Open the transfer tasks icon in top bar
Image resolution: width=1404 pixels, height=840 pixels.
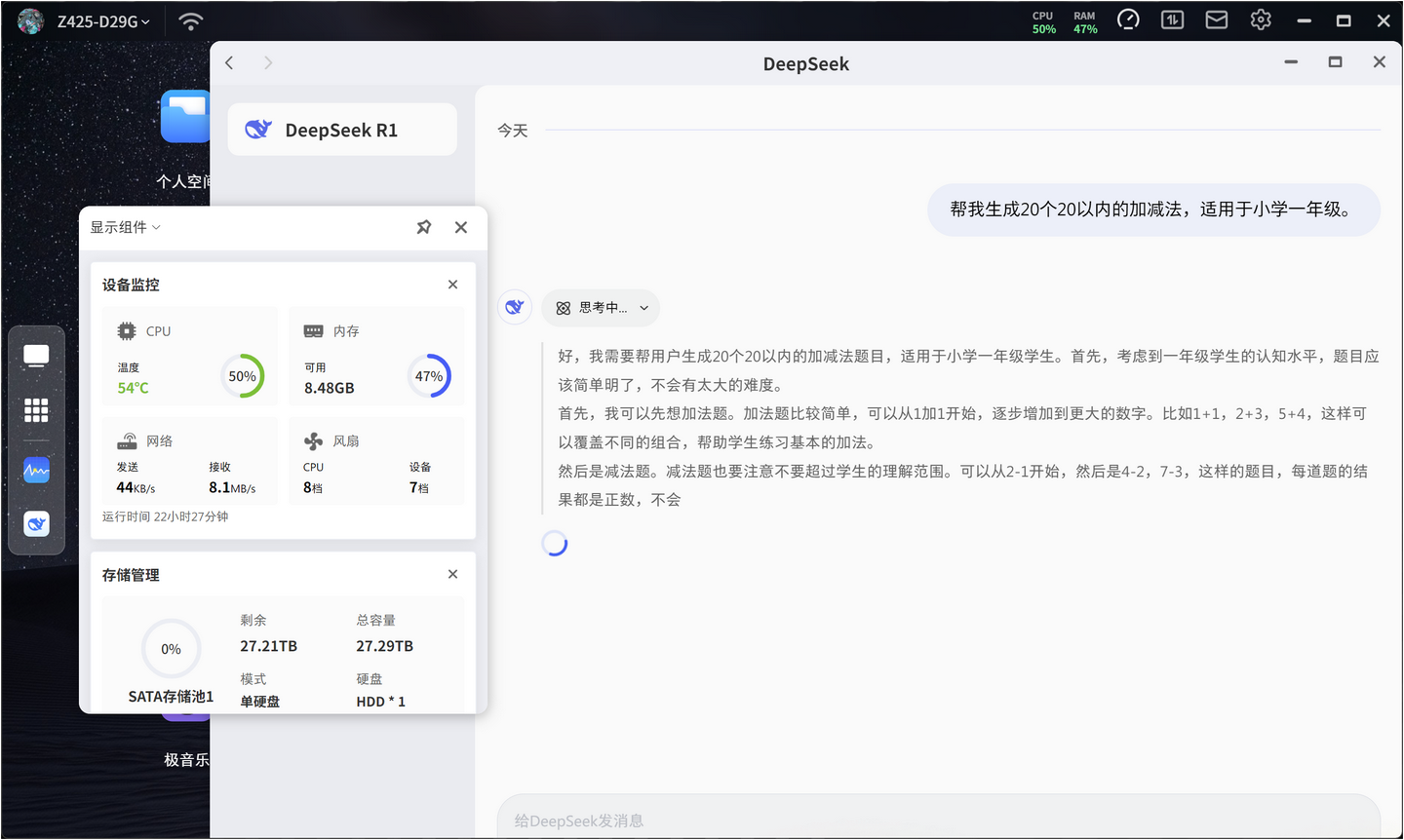[1172, 19]
